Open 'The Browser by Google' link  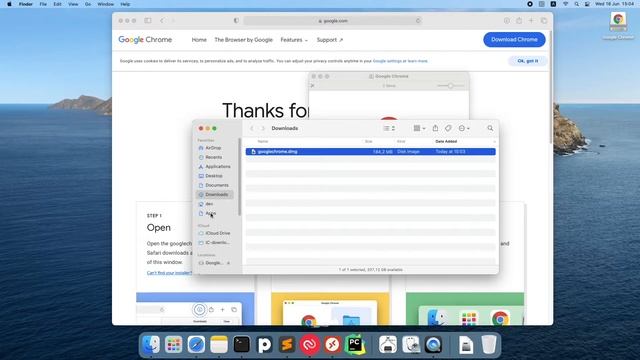[243, 40]
